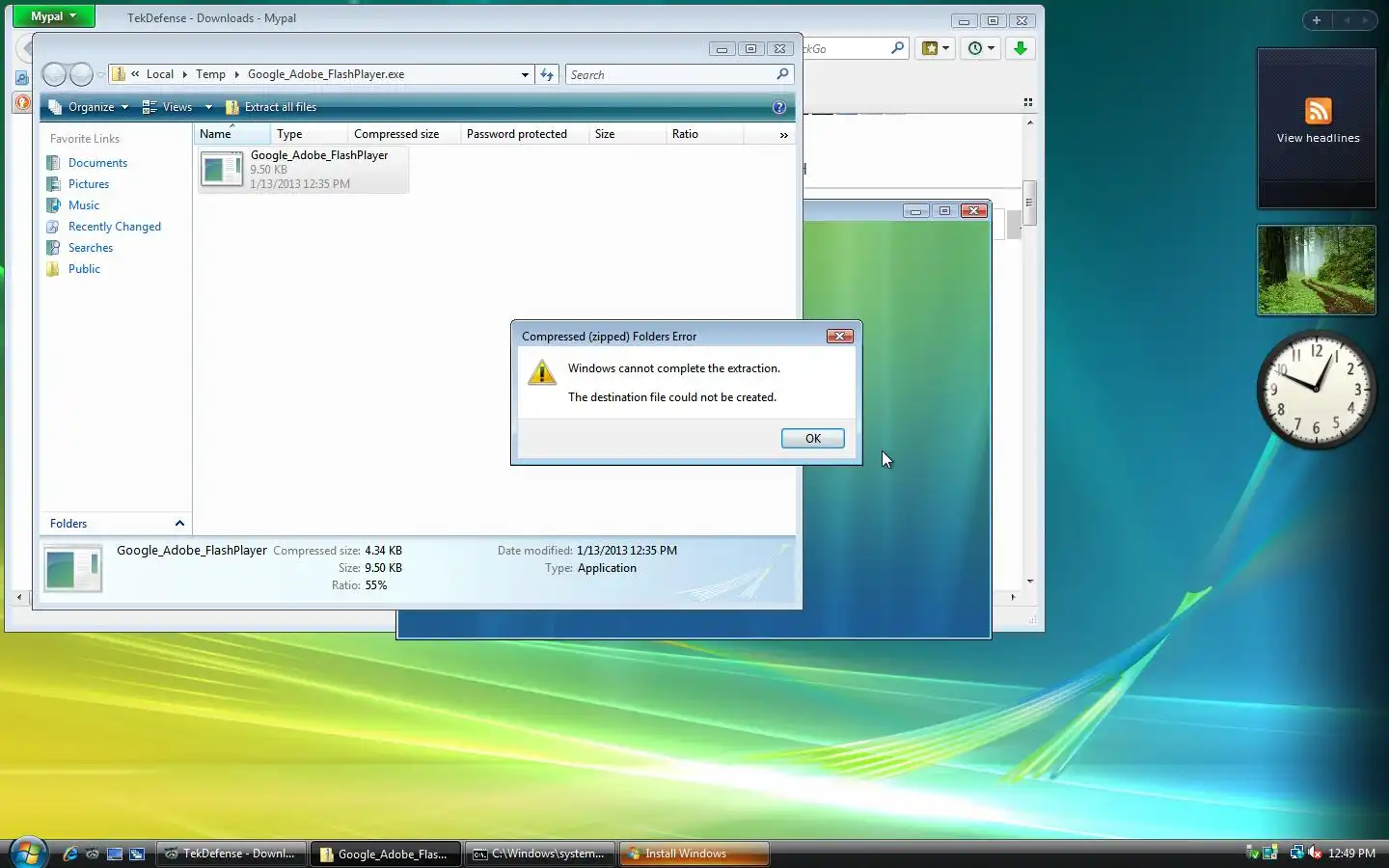Close the Compressed Folders Error dialog

(839, 337)
